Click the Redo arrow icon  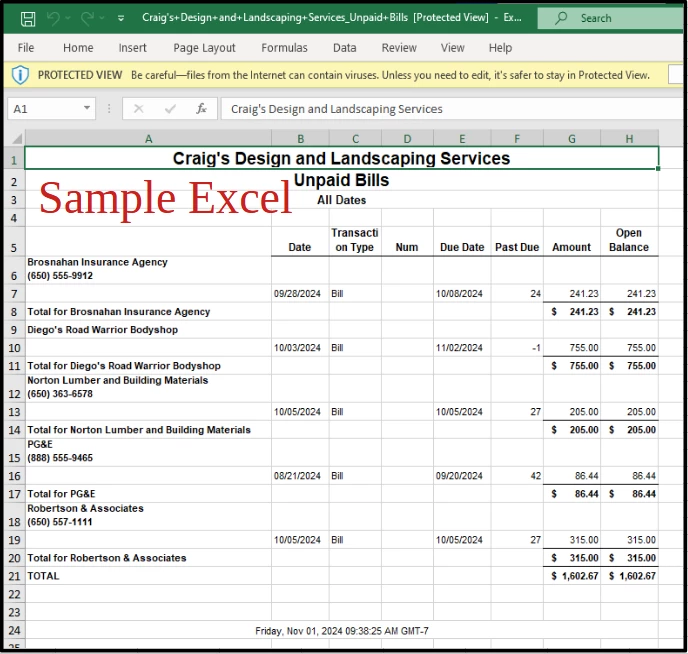point(87,18)
